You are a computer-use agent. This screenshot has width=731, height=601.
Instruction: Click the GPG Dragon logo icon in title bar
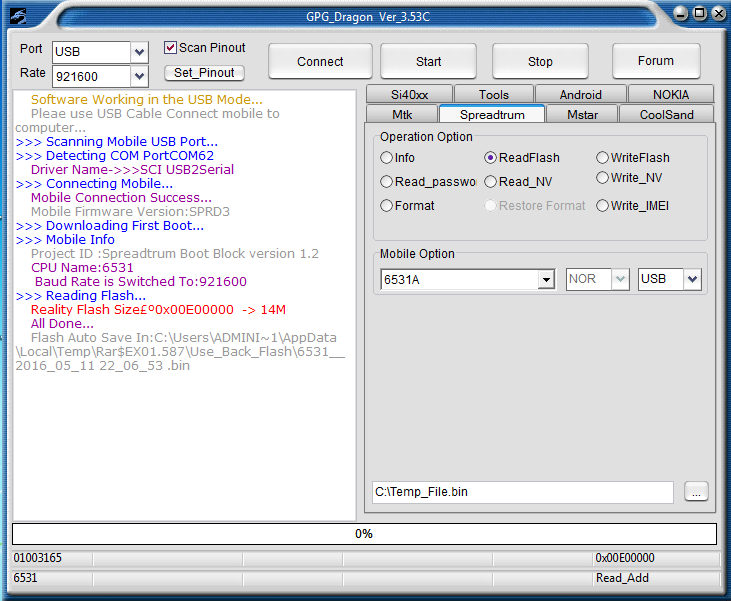pos(19,16)
